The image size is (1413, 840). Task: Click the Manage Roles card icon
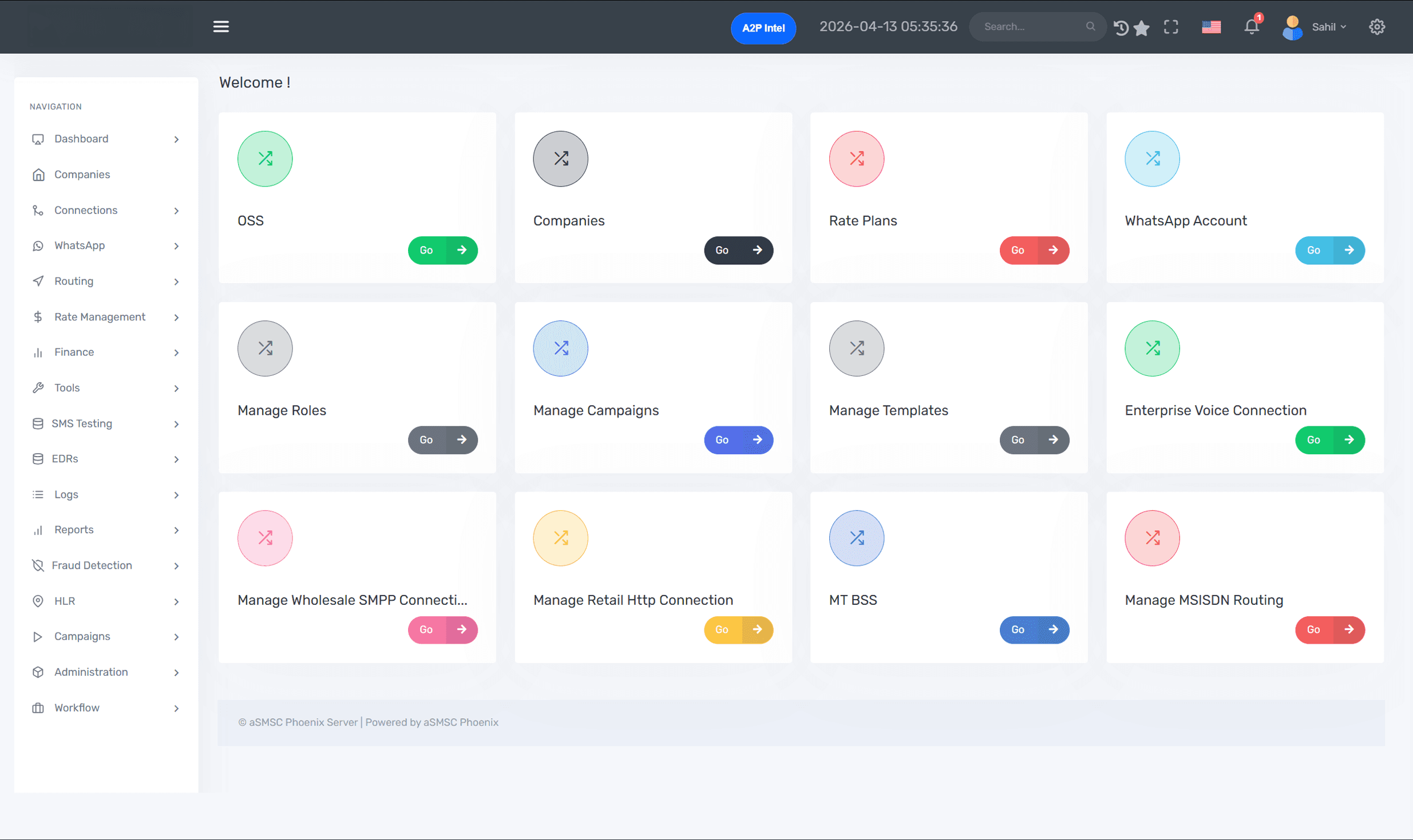tap(265, 348)
